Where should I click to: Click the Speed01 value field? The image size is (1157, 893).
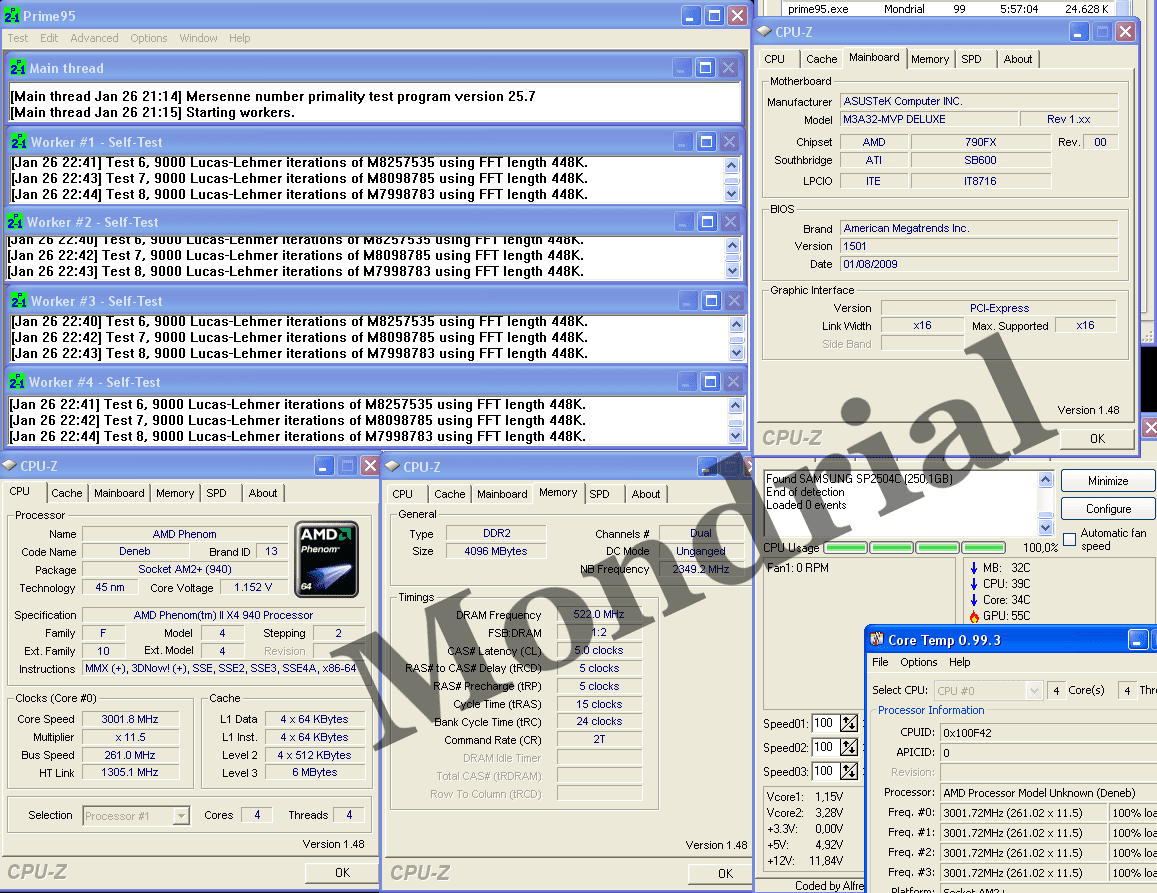tap(824, 723)
